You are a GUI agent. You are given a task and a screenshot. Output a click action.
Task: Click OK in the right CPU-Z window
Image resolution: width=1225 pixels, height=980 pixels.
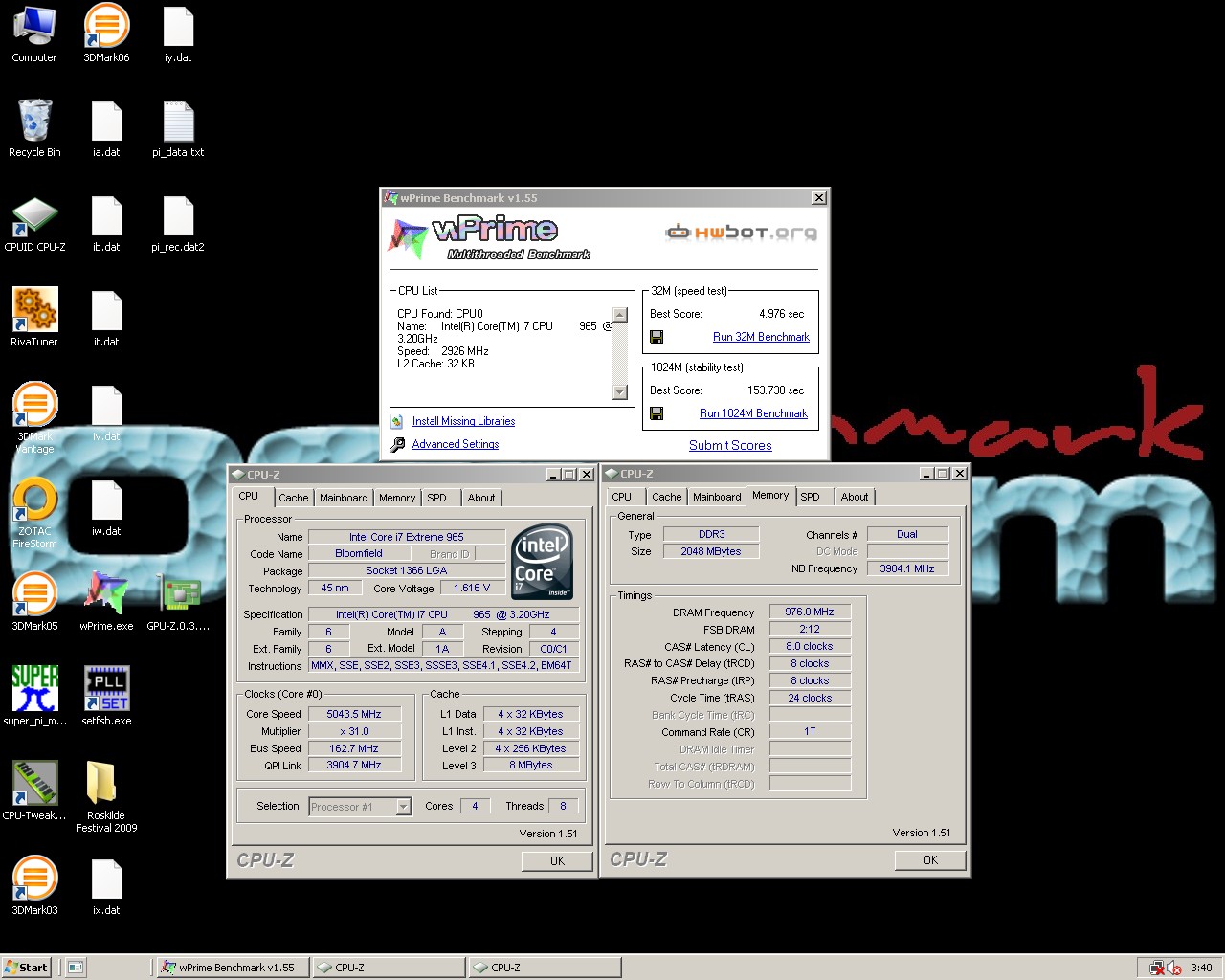930,860
